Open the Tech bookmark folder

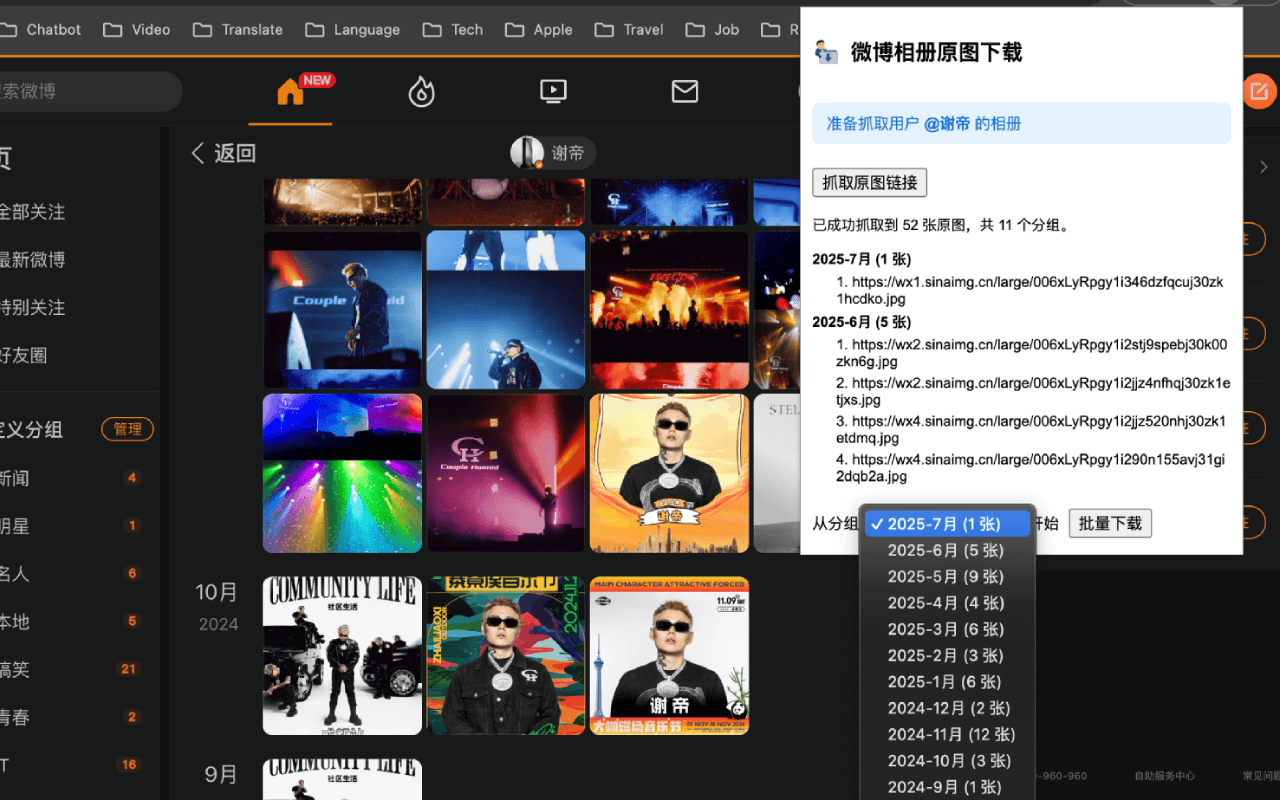coord(453,30)
